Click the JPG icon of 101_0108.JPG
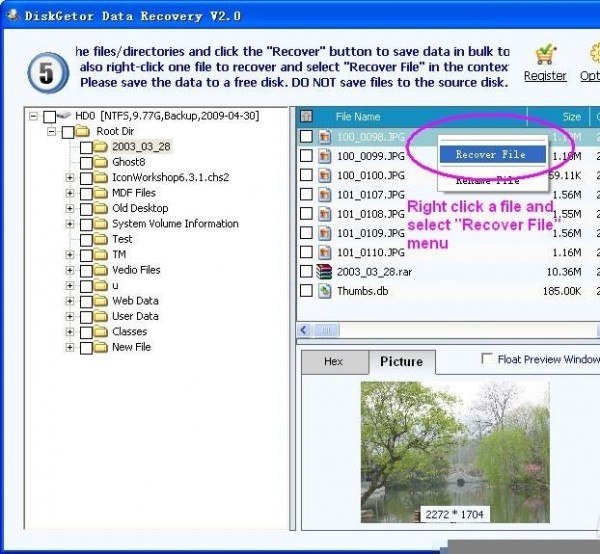Screen dimensions: 600x554 [x=324, y=213]
